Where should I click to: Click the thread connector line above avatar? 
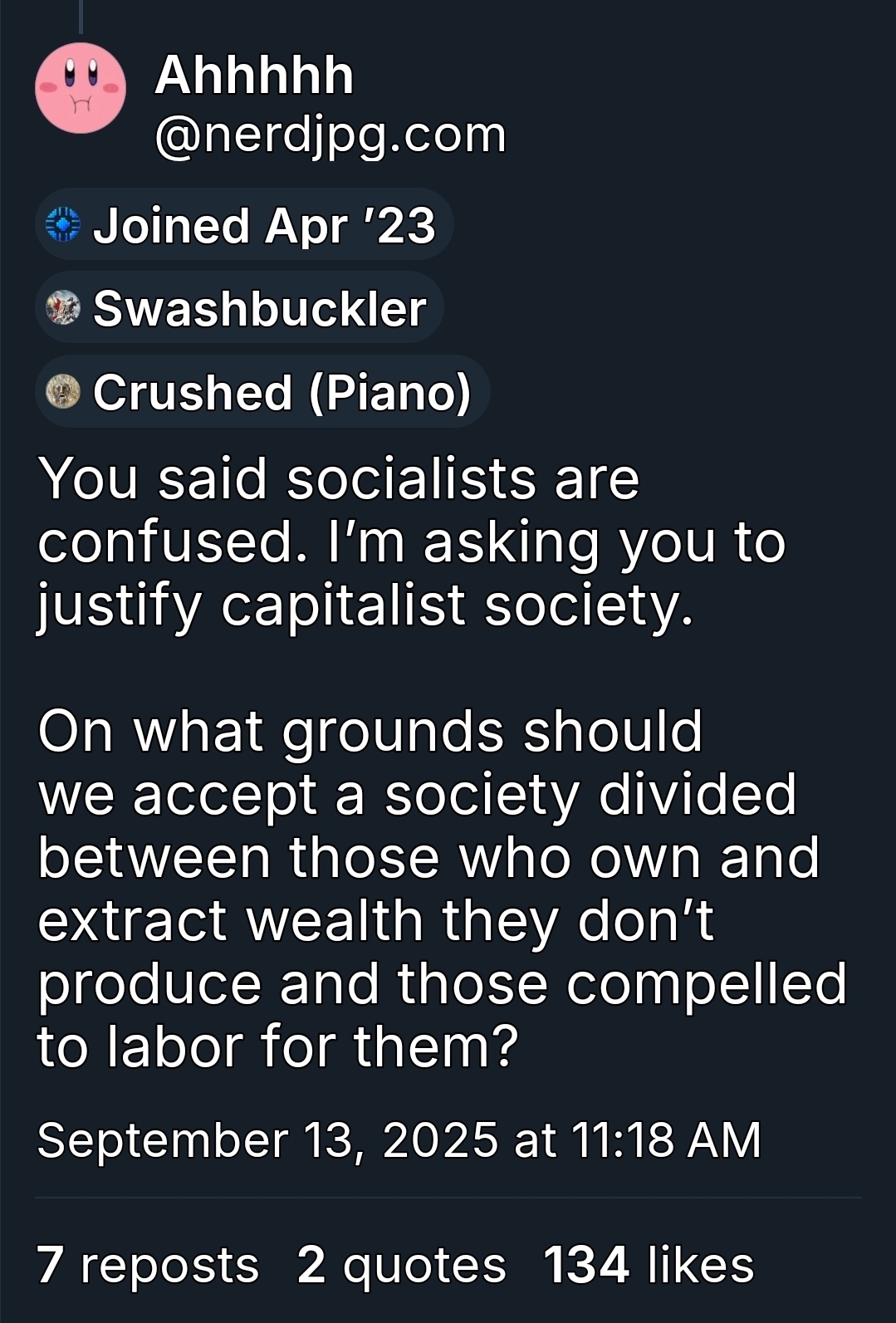(x=81, y=17)
